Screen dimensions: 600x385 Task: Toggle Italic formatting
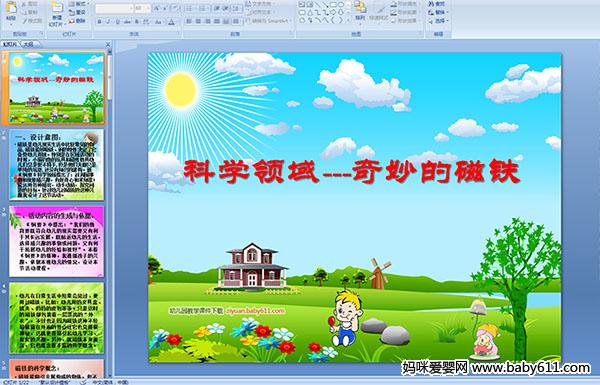(x=108, y=22)
